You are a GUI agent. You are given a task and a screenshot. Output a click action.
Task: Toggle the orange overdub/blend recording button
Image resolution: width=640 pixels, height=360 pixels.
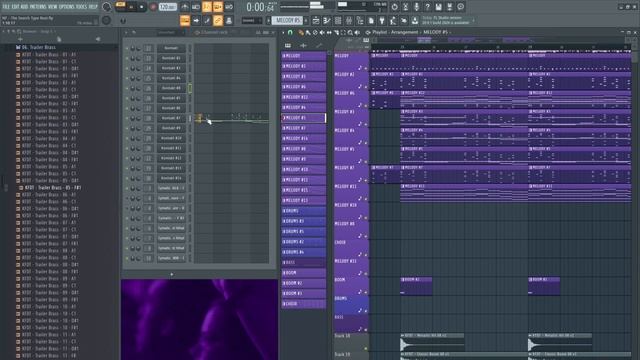point(218,7)
